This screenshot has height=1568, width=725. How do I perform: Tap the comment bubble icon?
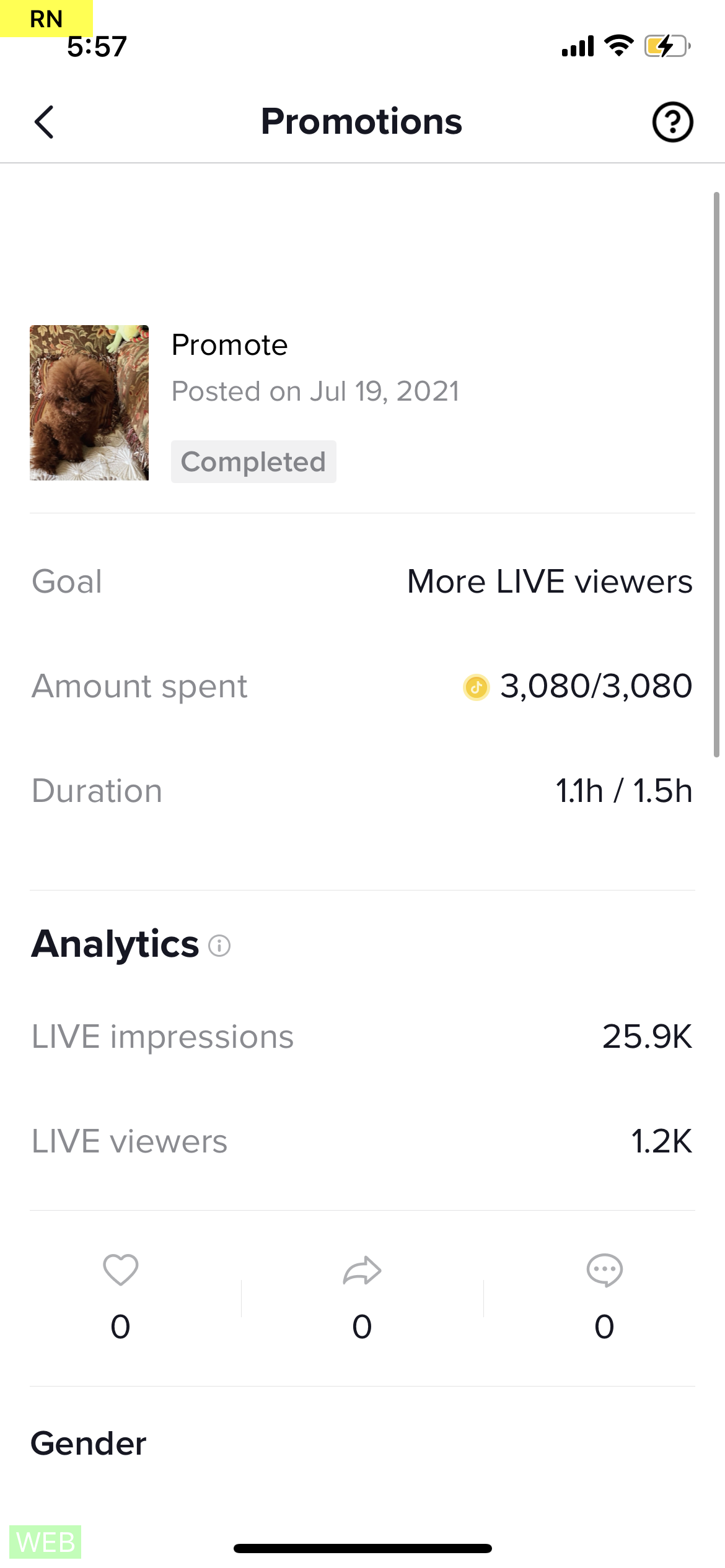[x=604, y=1270]
